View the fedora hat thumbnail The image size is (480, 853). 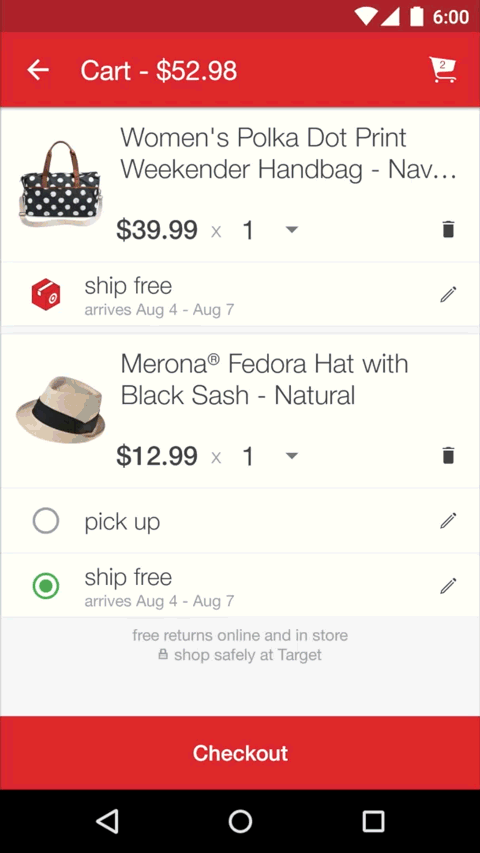click(x=60, y=409)
